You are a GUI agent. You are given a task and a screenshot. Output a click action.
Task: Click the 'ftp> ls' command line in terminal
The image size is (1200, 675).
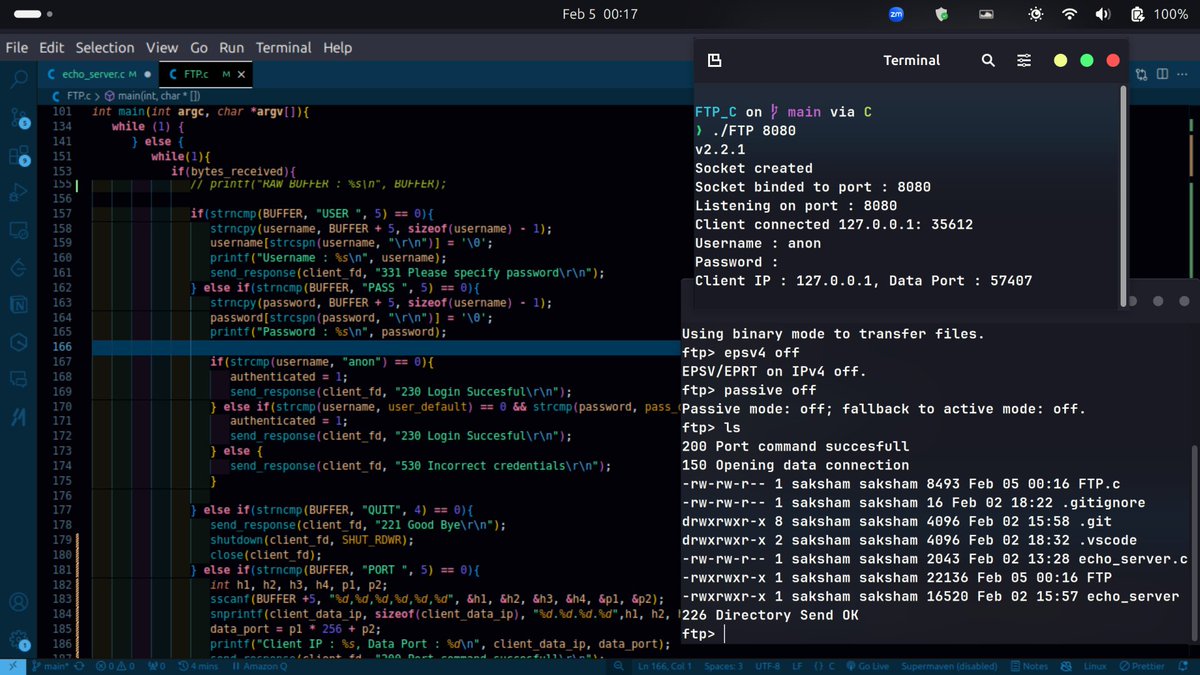711,428
